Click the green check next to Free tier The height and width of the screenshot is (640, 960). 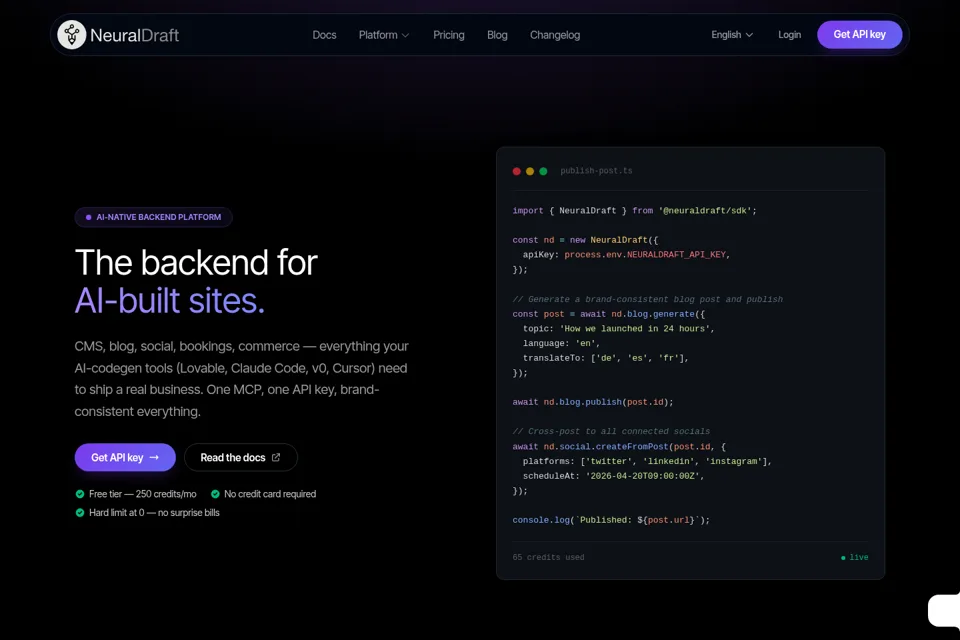(x=80, y=494)
